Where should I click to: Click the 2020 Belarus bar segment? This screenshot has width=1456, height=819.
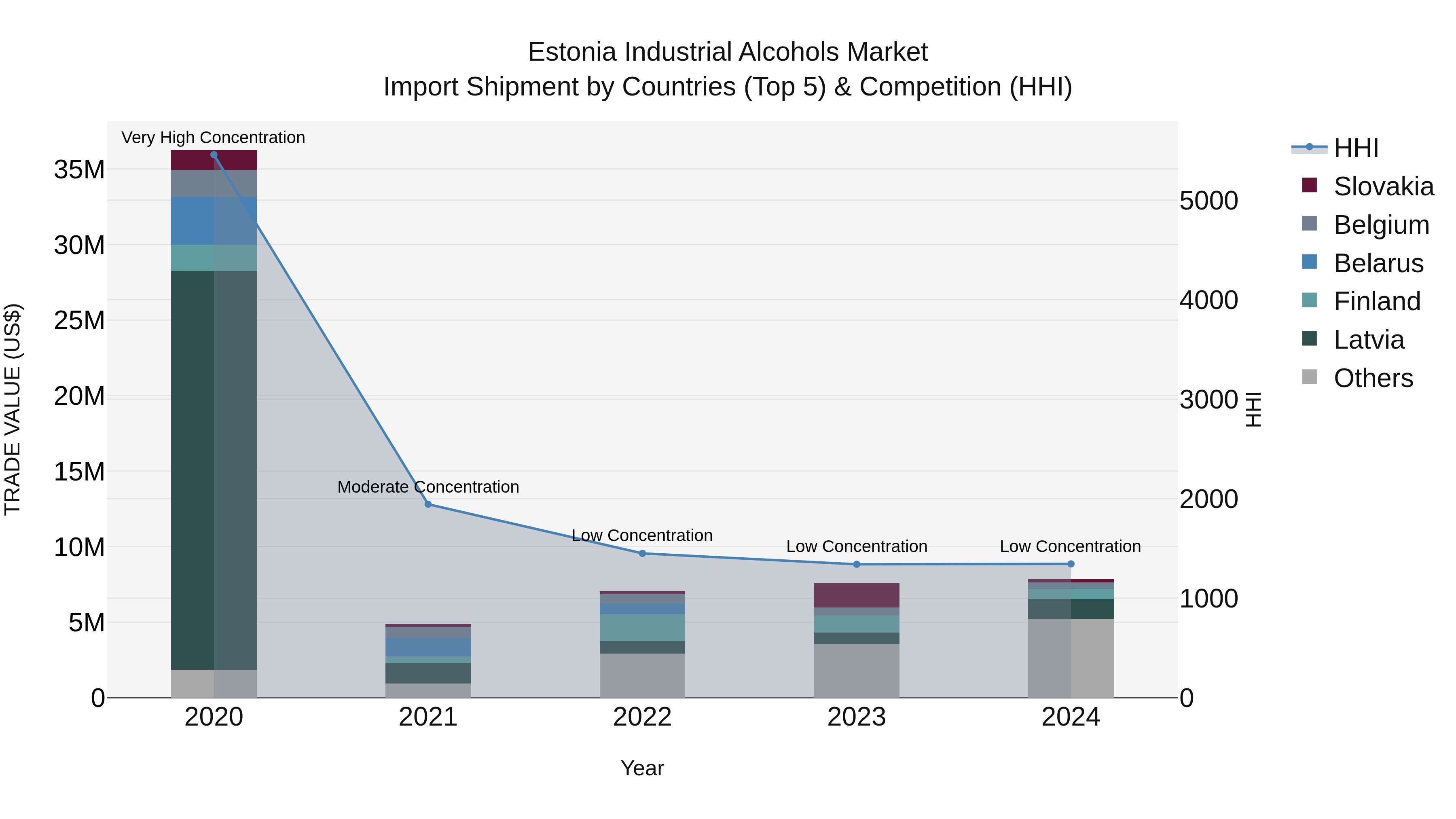point(214,221)
